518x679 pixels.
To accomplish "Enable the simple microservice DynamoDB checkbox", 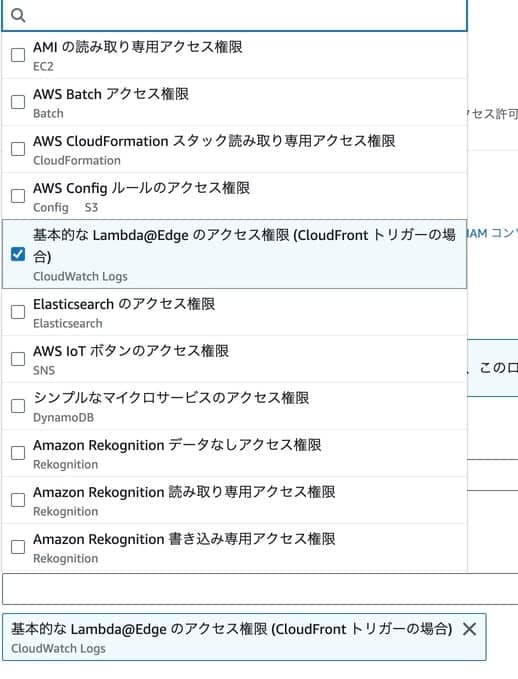I will coord(18,406).
